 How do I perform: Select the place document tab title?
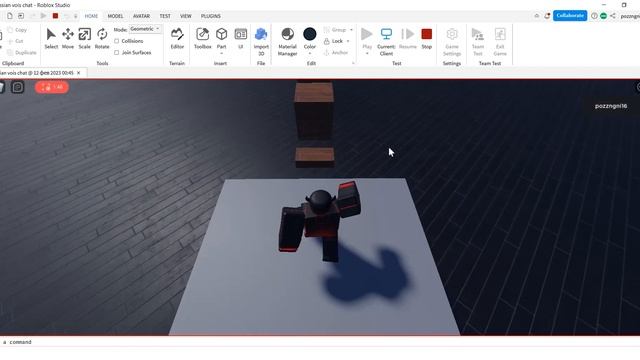pyautogui.click(x=36, y=73)
